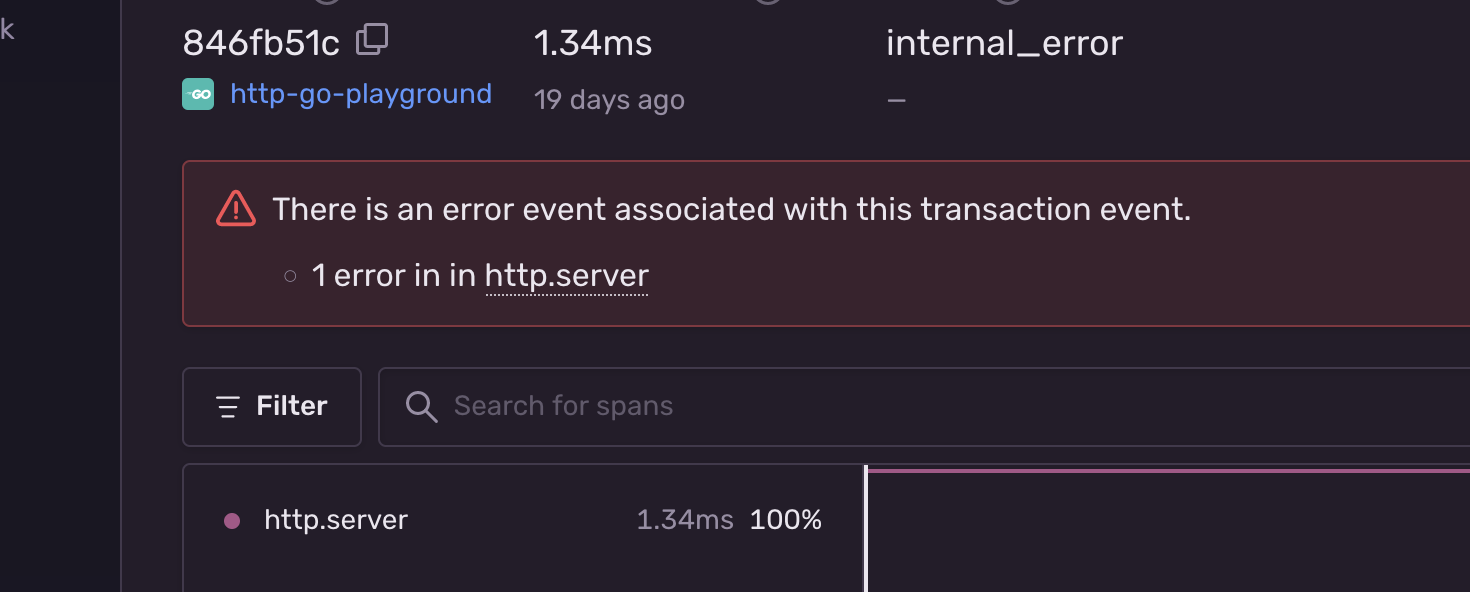
Task: Click the red warning triangle in the error banner
Action: pos(236,208)
